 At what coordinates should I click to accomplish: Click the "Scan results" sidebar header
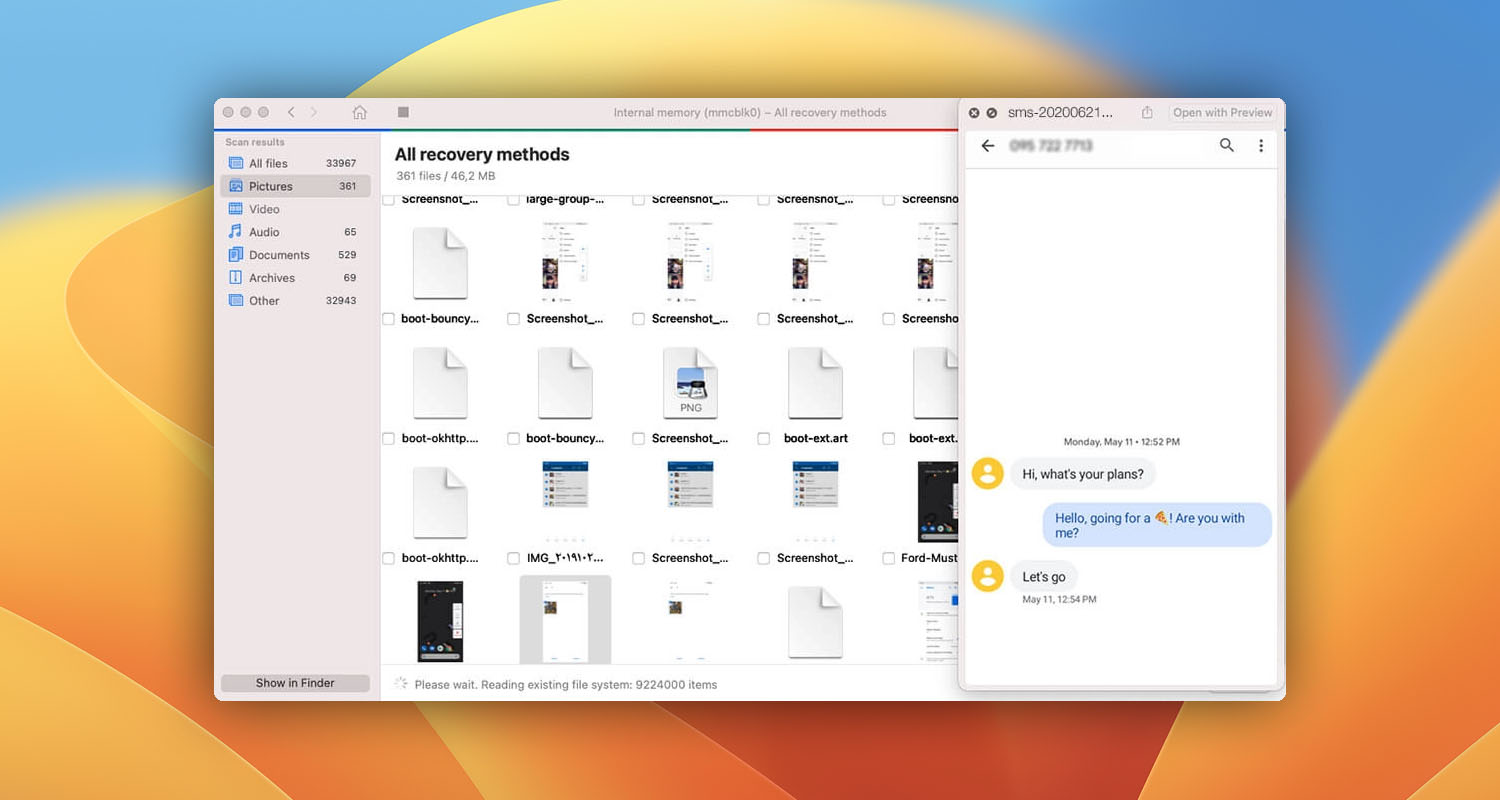tap(255, 142)
